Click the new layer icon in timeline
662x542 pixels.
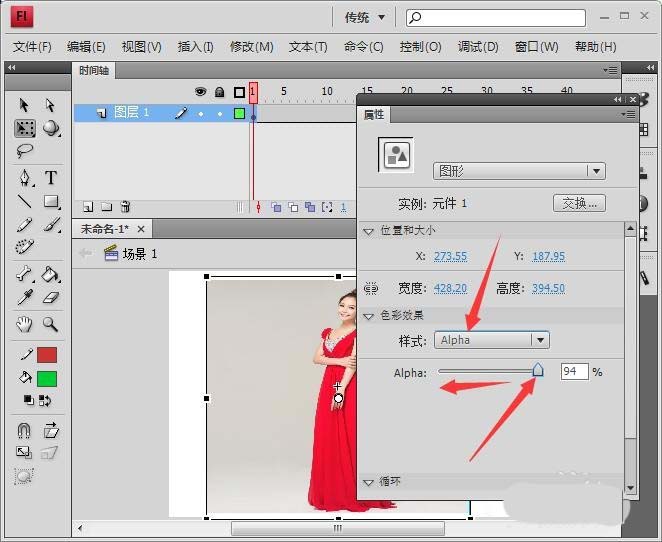(88, 206)
